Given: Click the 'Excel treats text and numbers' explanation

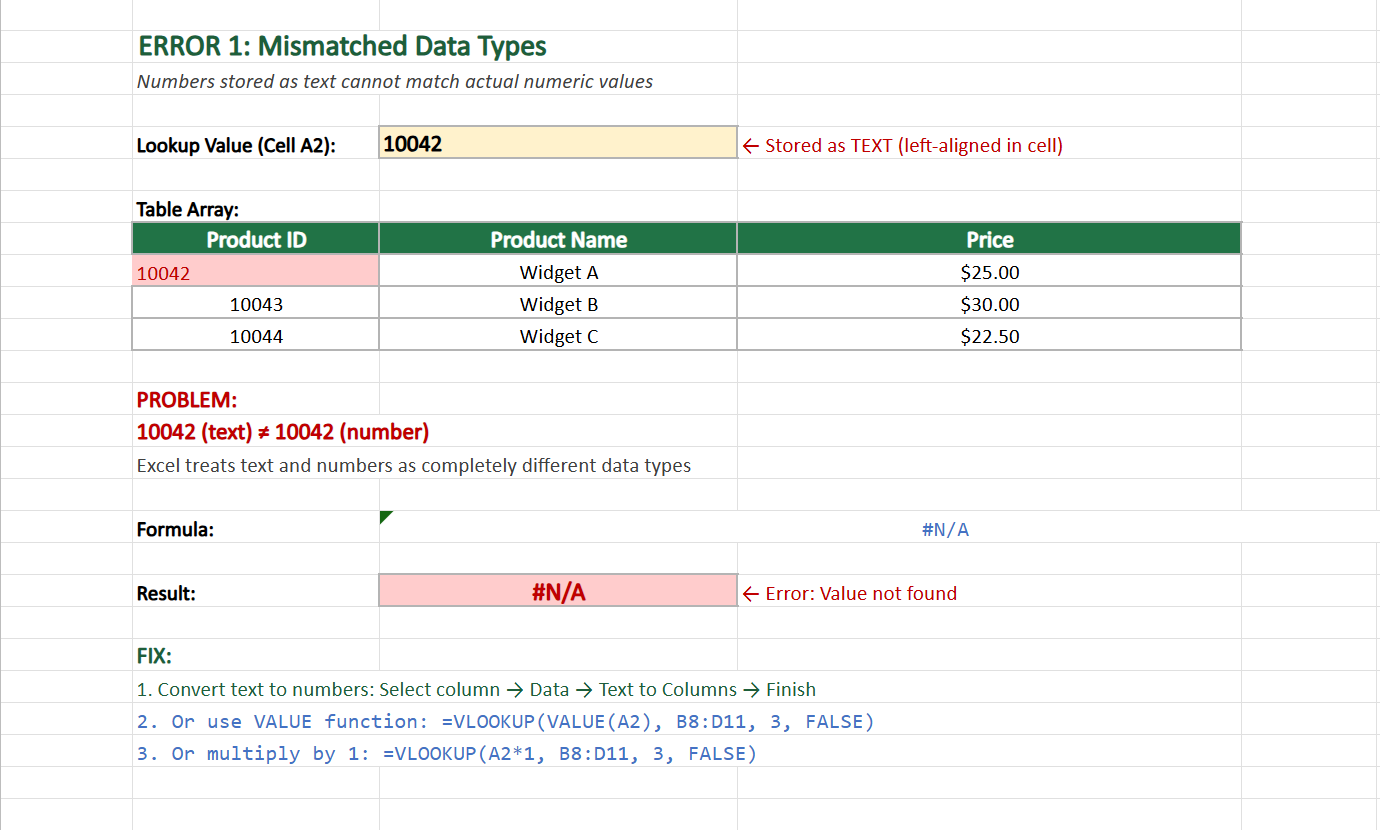Looking at the screenshot, I should click(x=414, y=466).
